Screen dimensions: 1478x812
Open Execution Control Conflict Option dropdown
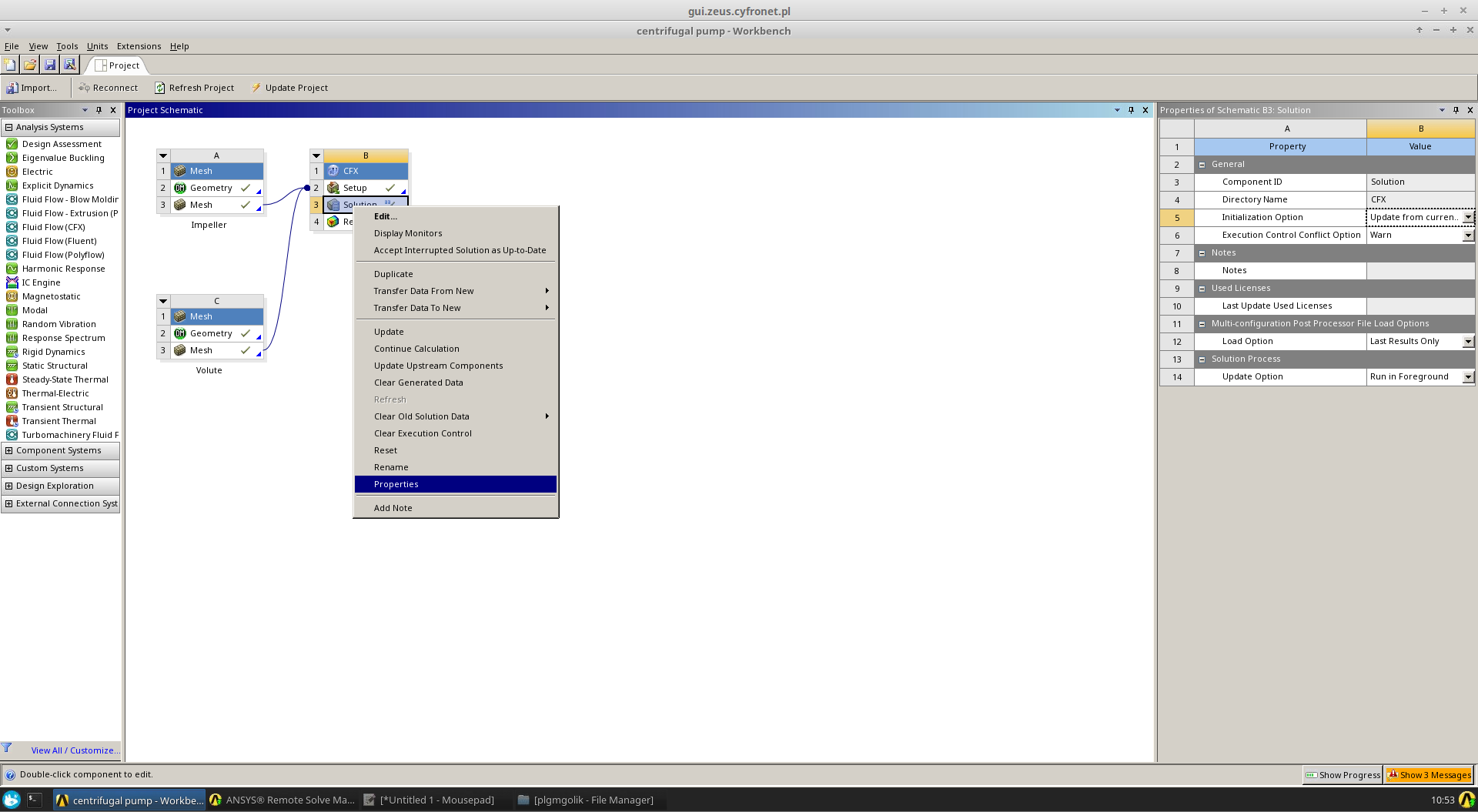pyautogui.click(x=1468, y=236)
